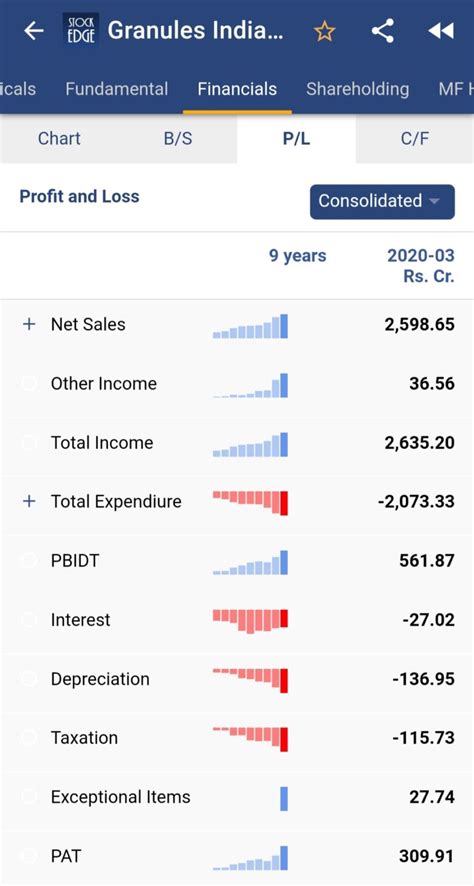Add stock to favorites with star icon

(x=324, y=31)
